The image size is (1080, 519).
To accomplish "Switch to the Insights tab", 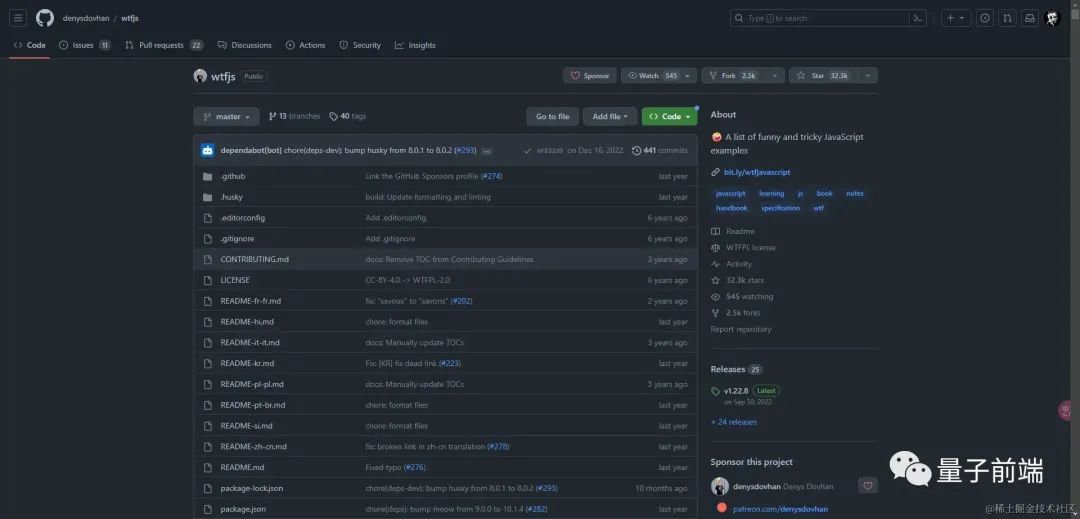I will tap(415, 45).
